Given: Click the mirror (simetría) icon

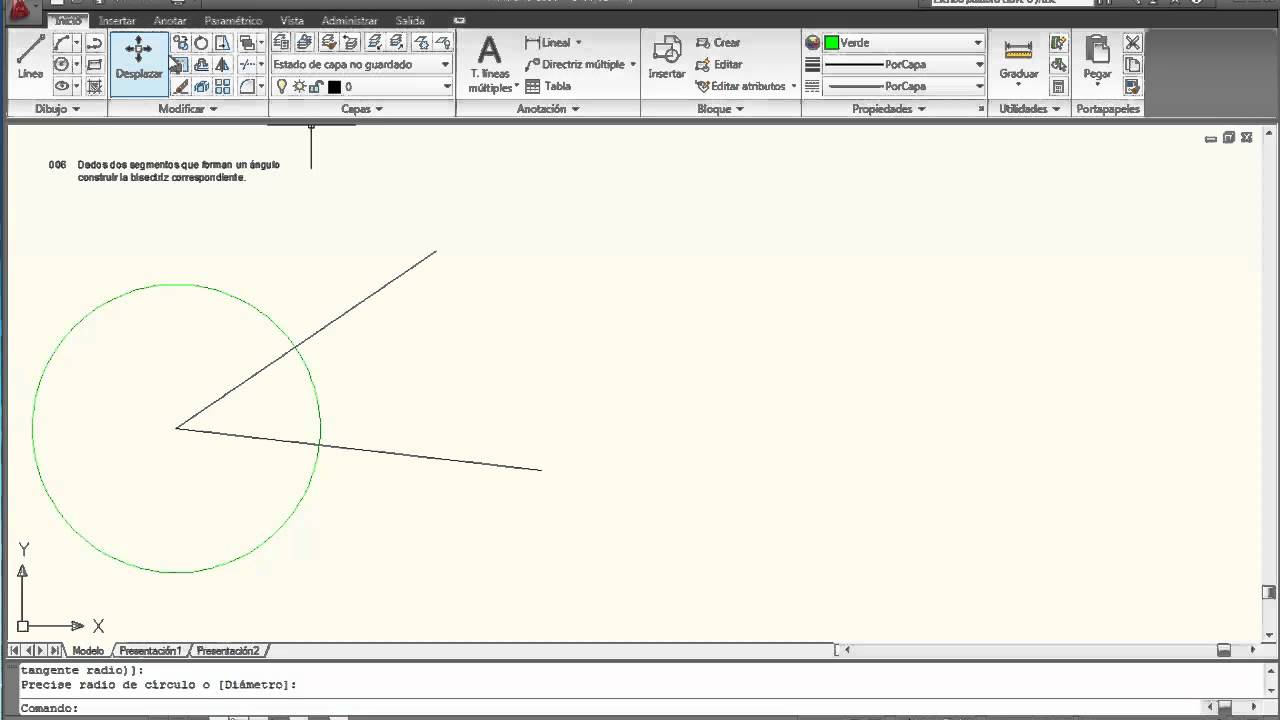Looking at the screenshot, I should pyautogui.click(x=222, y=65).
